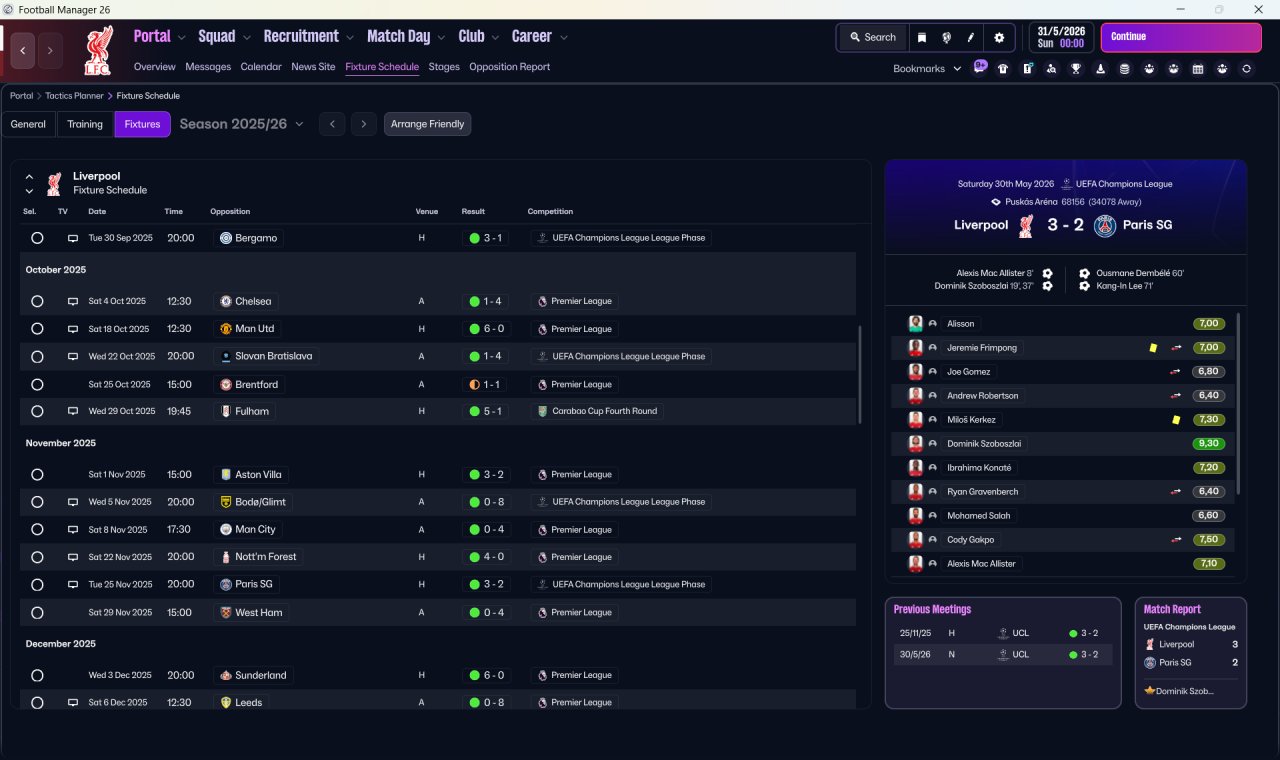Click the trophy competitions shortcut icon
The width and height of the screenshot is (1280, 760).
[x=1076, y=69]
